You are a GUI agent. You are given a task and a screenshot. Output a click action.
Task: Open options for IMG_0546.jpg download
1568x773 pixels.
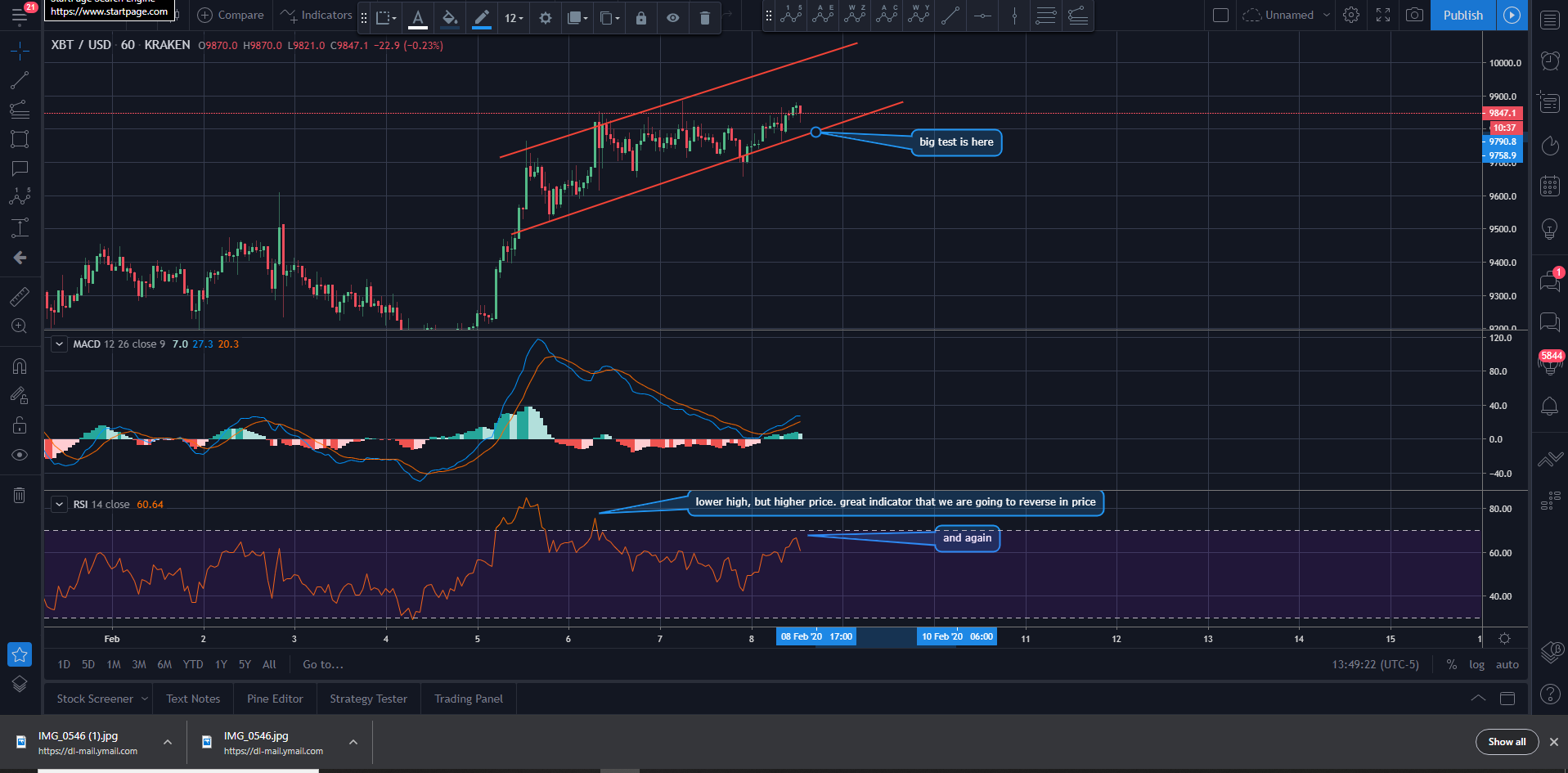(x=353, y=742)
